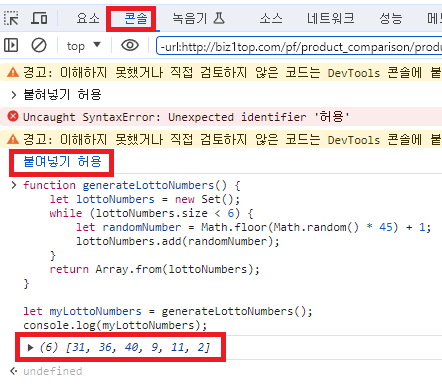Image resolution: width=442 pixels, height=384 pixels.
Task: Click the lottoNumbers.add(randomNumber); line
Action: coord(178,241)
